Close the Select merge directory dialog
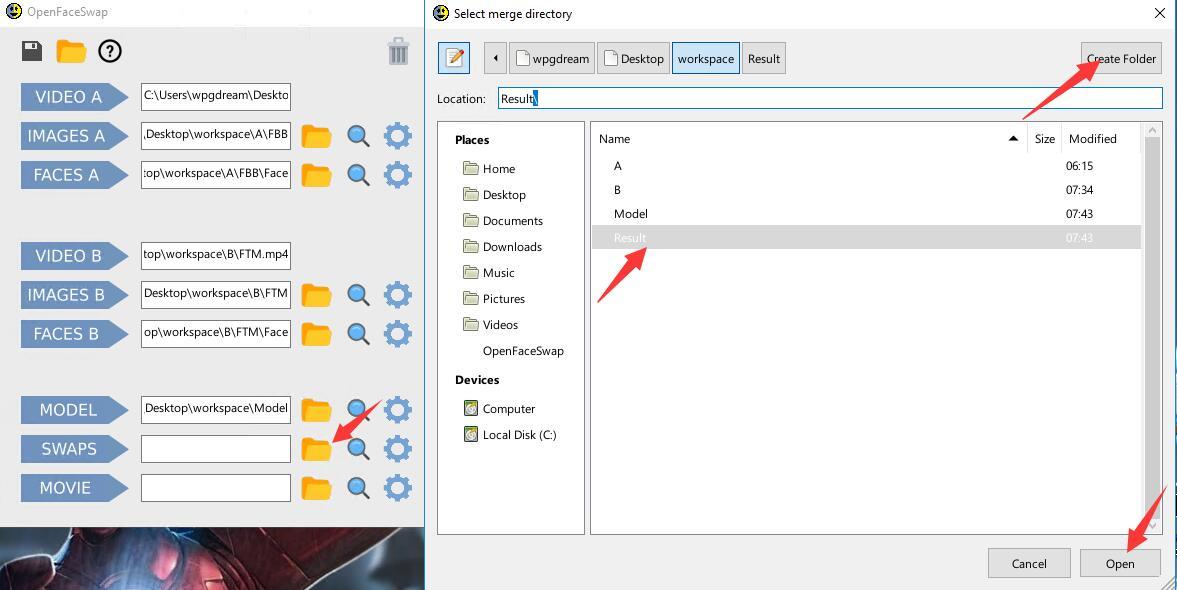This screenshot has width=1177, height=590. [x=1159, y=13]
